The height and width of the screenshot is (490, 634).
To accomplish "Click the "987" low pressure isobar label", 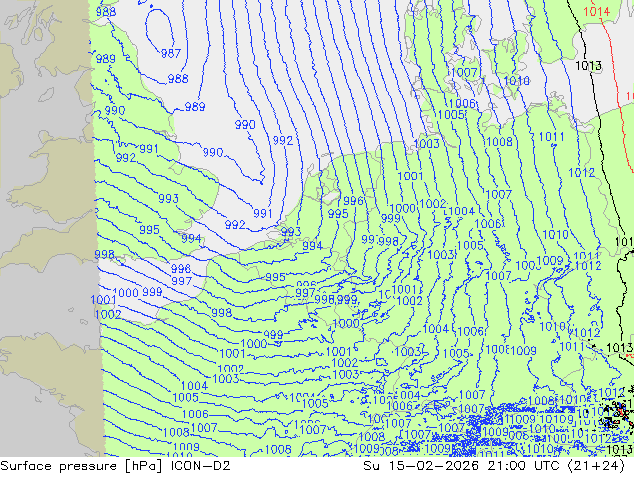I will [171, 53].
